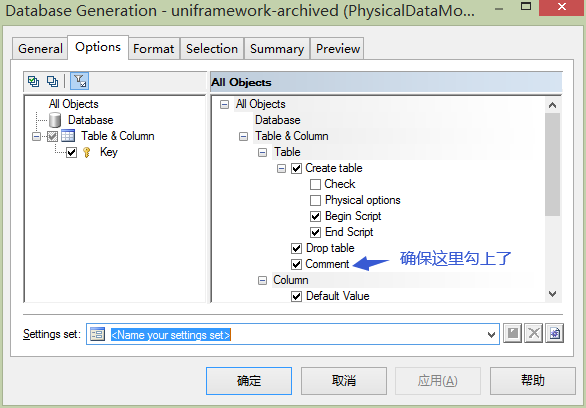Toggle the Drop table checkbox
Screen dimensions: 586x408
coord(296,248)
